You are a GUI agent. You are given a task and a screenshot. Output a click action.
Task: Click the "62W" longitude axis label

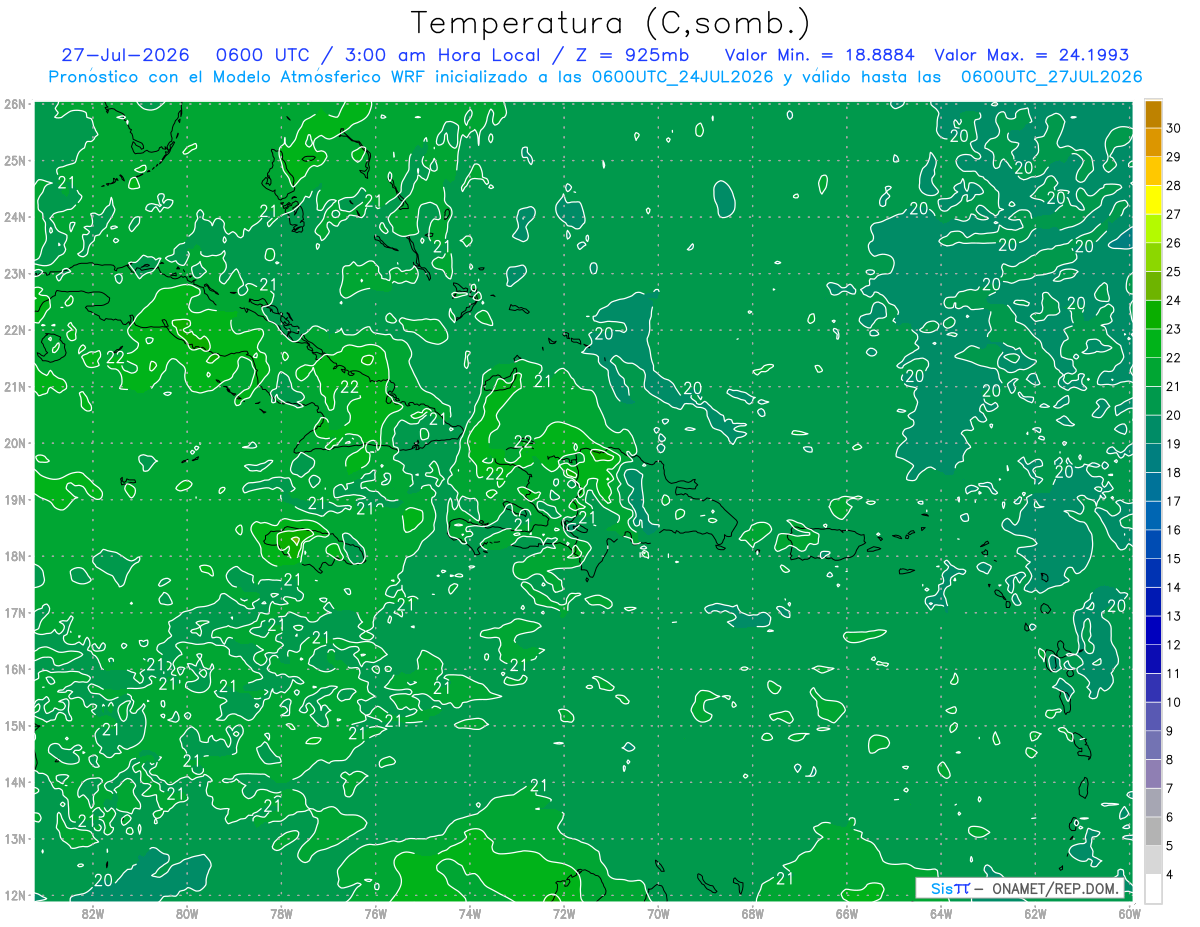coord(1034,913)
